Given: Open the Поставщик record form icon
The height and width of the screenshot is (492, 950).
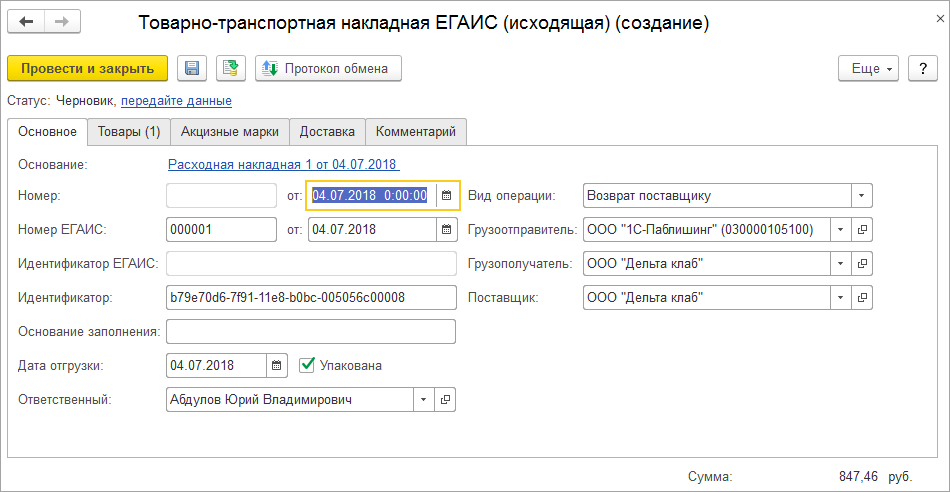Looking at the screenshot, I should pyautogui.click(x=863, y=297).
